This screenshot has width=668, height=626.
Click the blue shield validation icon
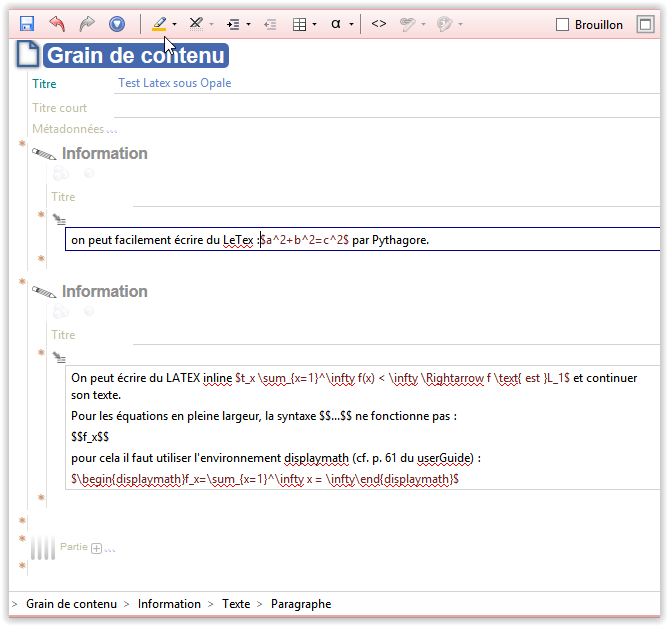click(117, 24)
